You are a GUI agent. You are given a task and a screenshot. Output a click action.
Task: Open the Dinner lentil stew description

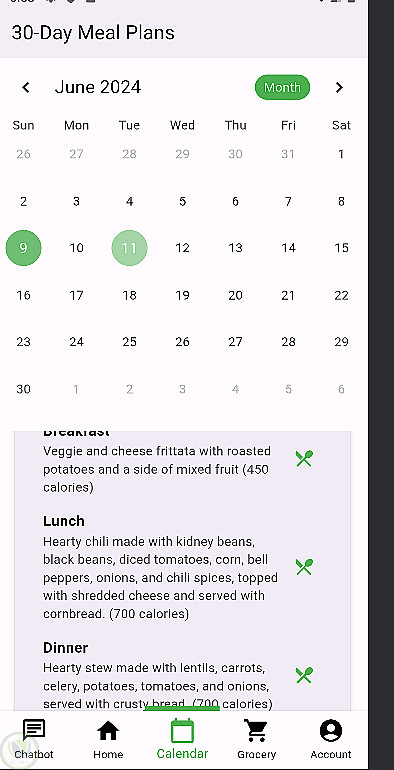pyautogui.click(x=158, y=686)
